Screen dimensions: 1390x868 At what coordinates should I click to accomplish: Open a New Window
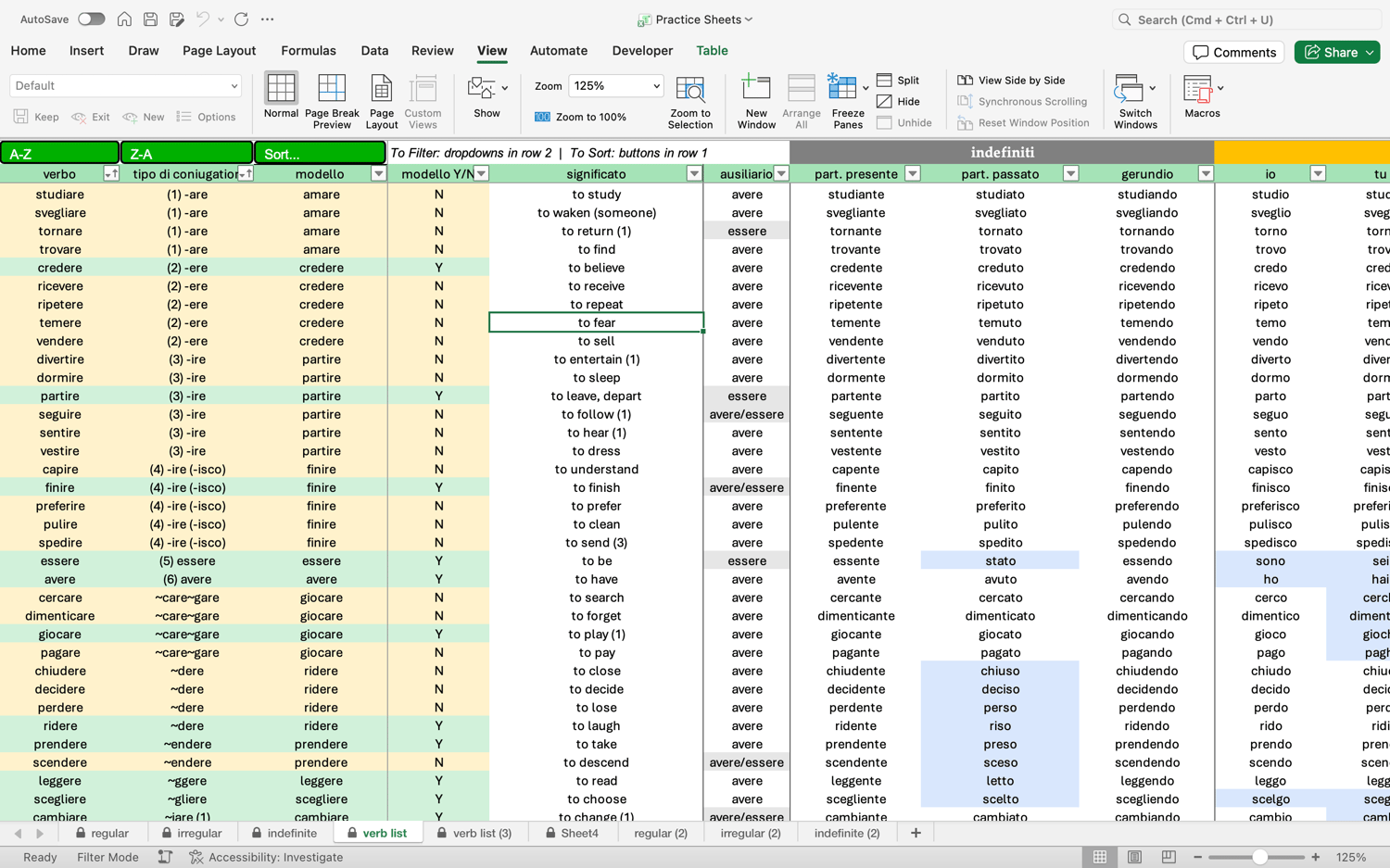[x=756, y=102]
